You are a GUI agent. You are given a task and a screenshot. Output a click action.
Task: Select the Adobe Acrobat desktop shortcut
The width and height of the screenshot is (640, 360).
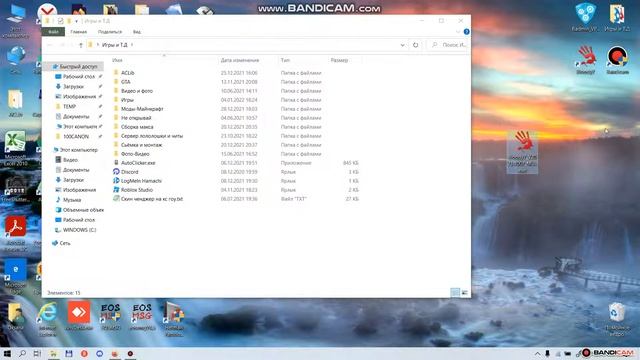tap(15, 234)
